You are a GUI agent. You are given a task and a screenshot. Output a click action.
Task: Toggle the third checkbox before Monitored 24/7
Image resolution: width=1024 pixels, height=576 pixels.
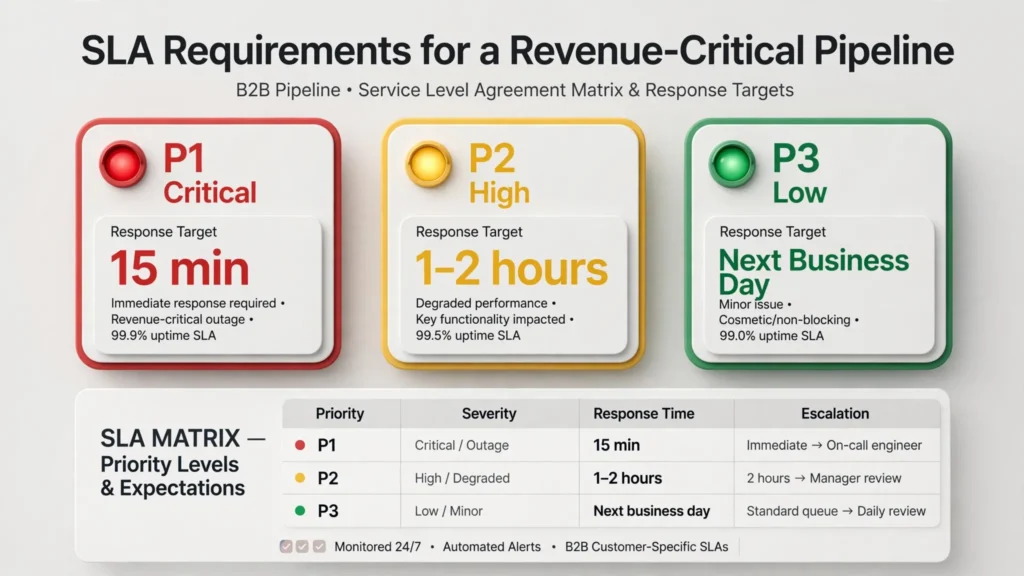(x=319, y=547)
